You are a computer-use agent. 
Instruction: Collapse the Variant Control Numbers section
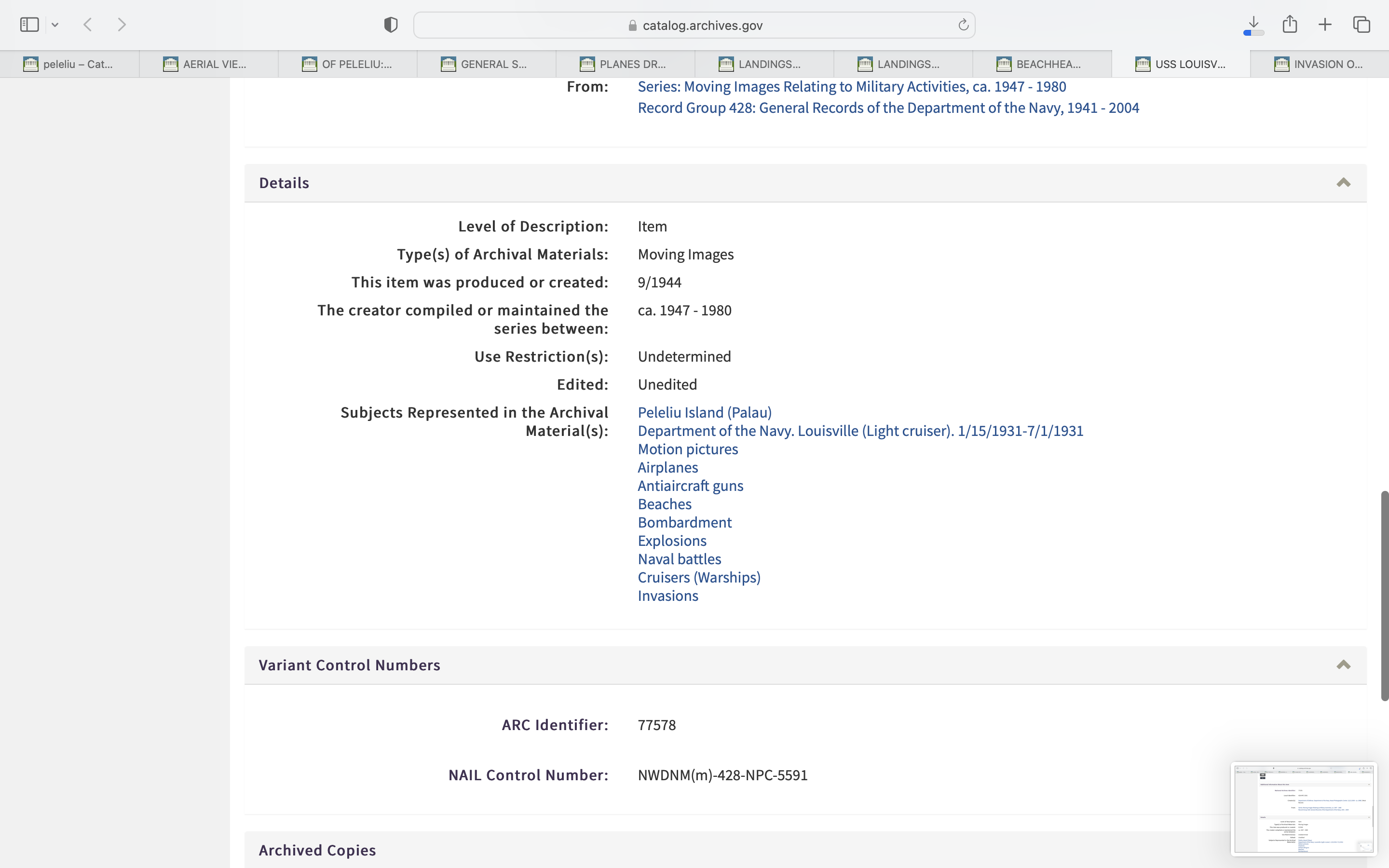pos(1343,665)
